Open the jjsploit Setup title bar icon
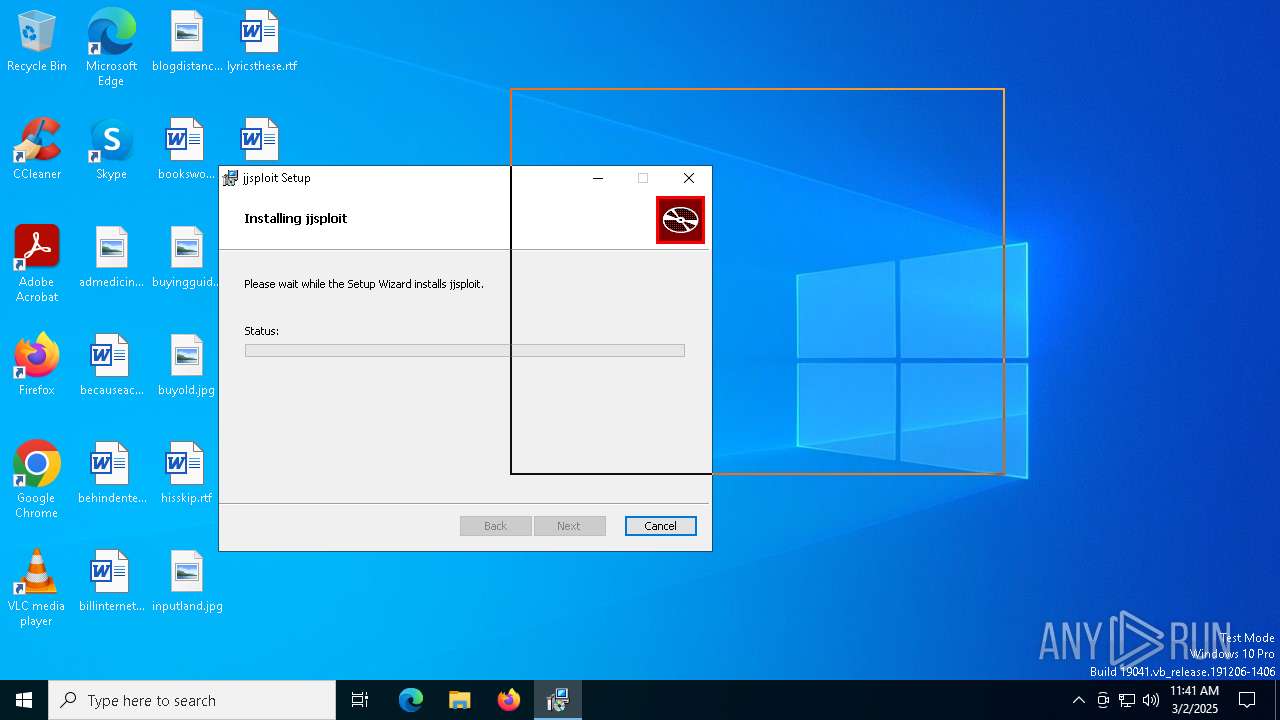 point(231,178)
